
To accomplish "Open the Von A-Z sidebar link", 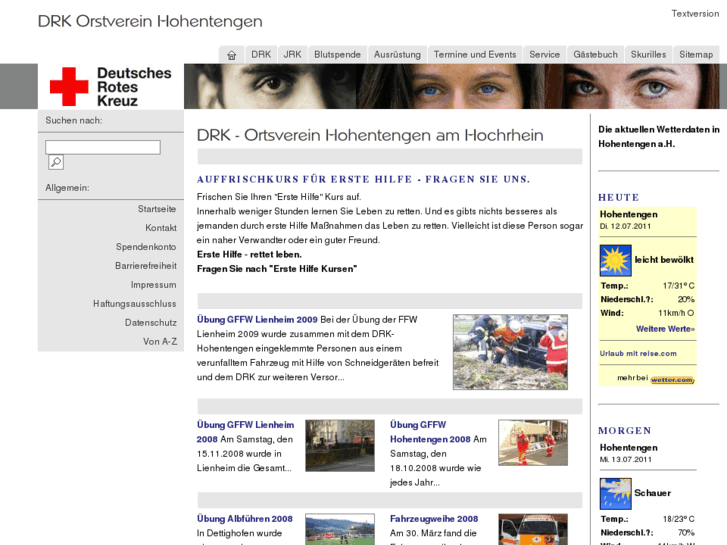I will (x=160, y=342).
